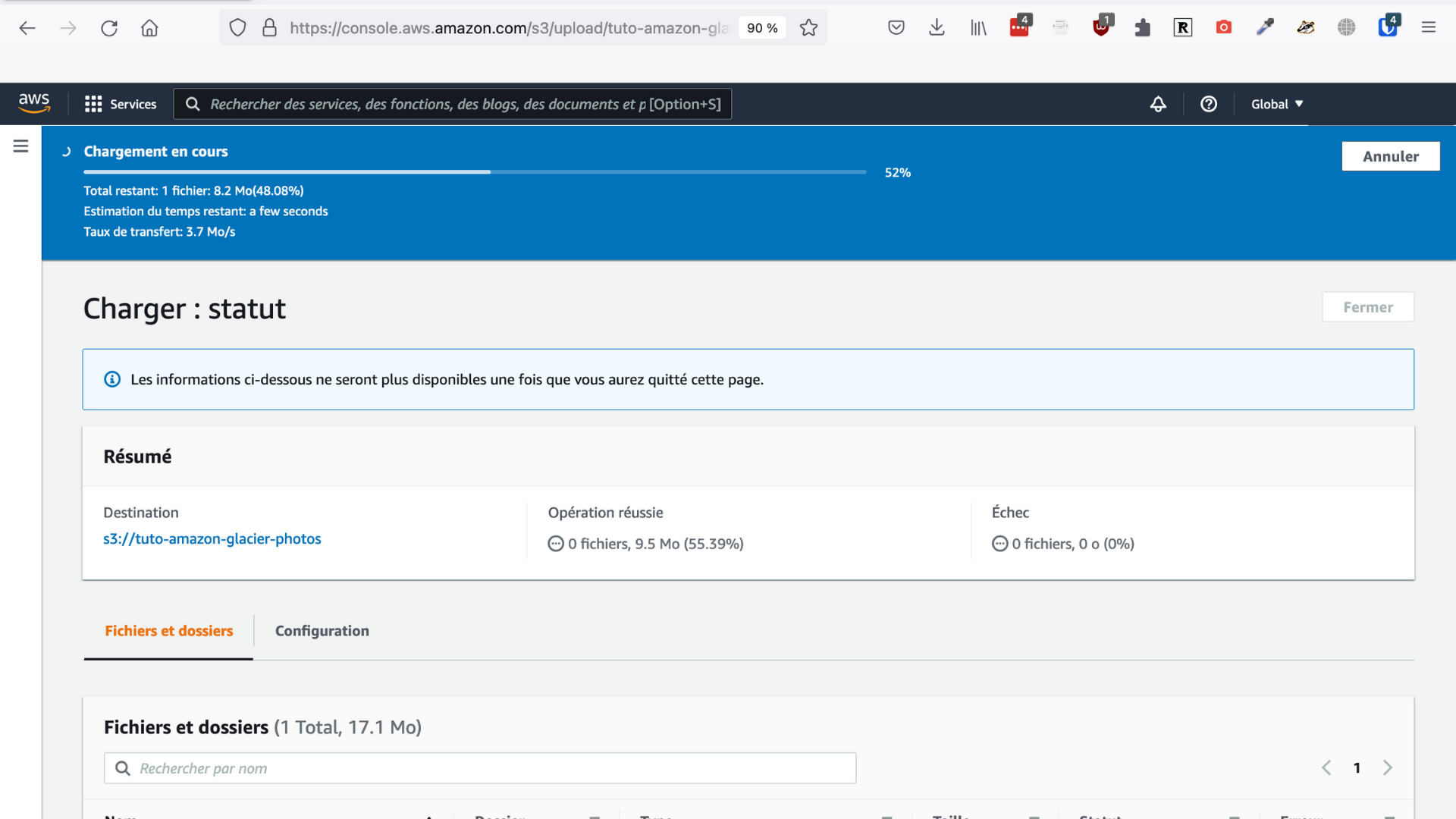Open the AWS notifications bell
The image size is (1456, 819).
pyautogui.click(x=1157, y=104)
